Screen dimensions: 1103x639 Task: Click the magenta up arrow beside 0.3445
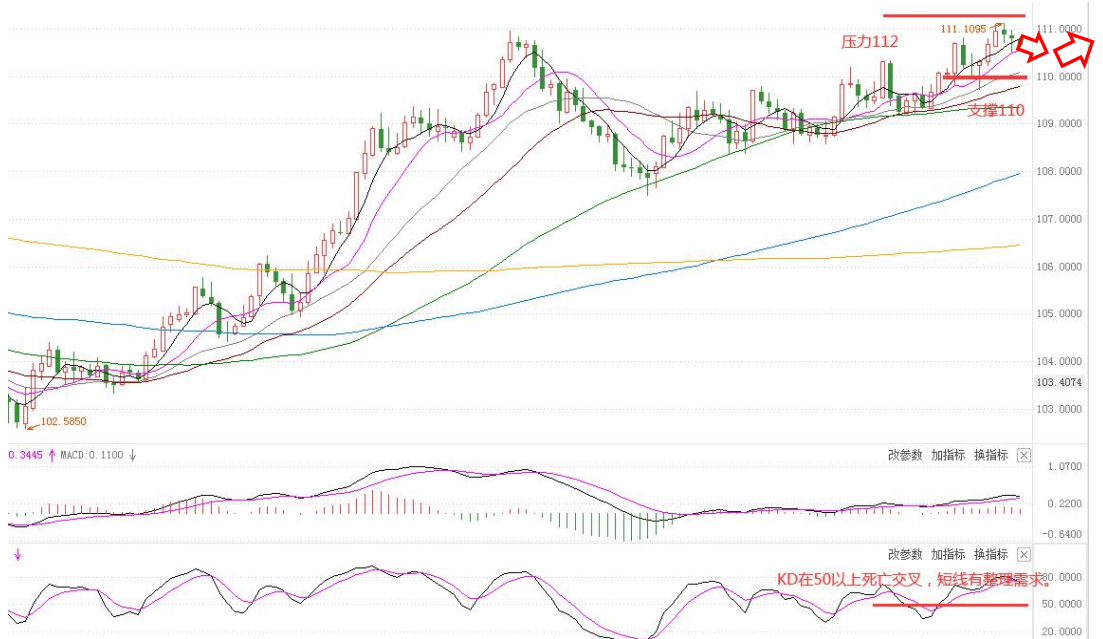[52, 455]
